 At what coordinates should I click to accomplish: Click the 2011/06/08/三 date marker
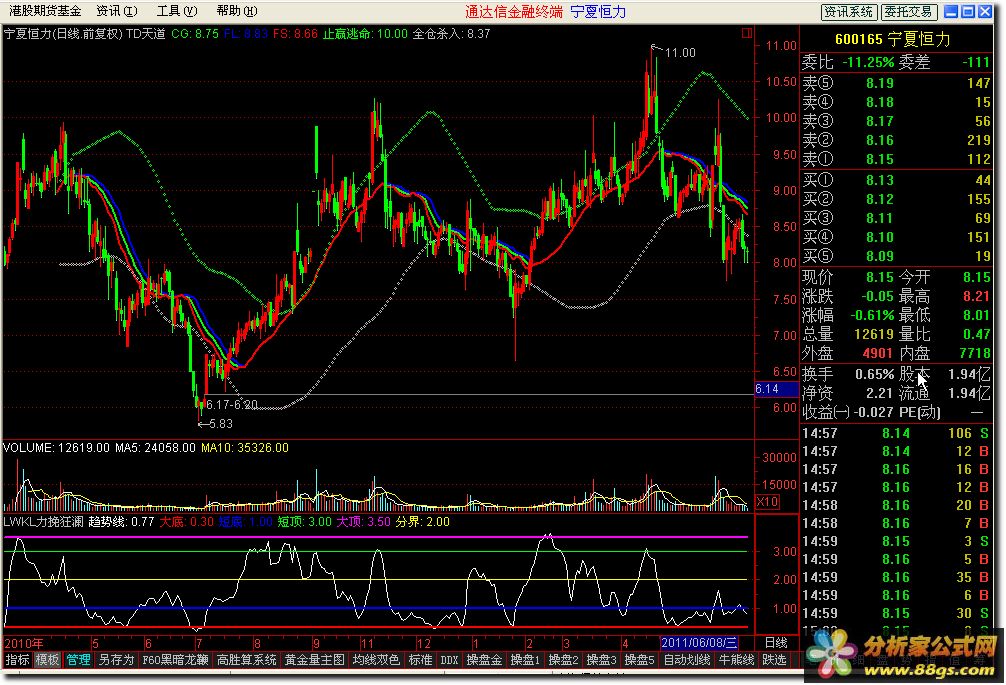tap(699, 643)
